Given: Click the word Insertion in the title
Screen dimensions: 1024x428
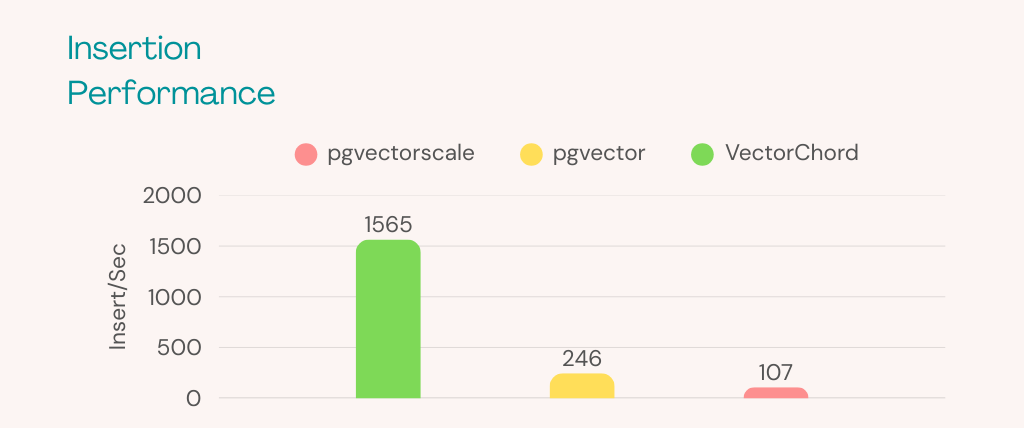Looking at the screenshot, I should click(134, 48).
